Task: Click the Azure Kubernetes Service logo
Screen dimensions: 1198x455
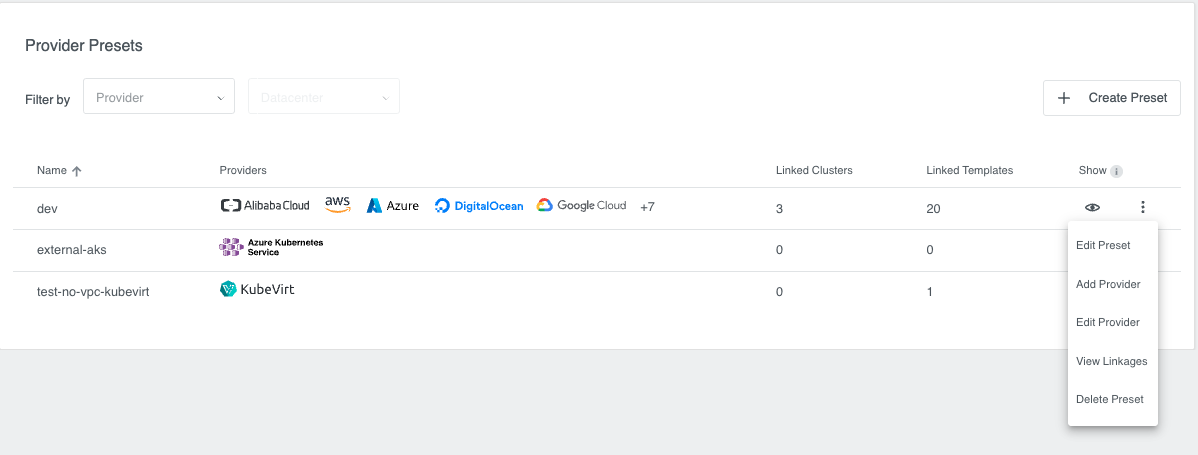Action: pos(271,247)
